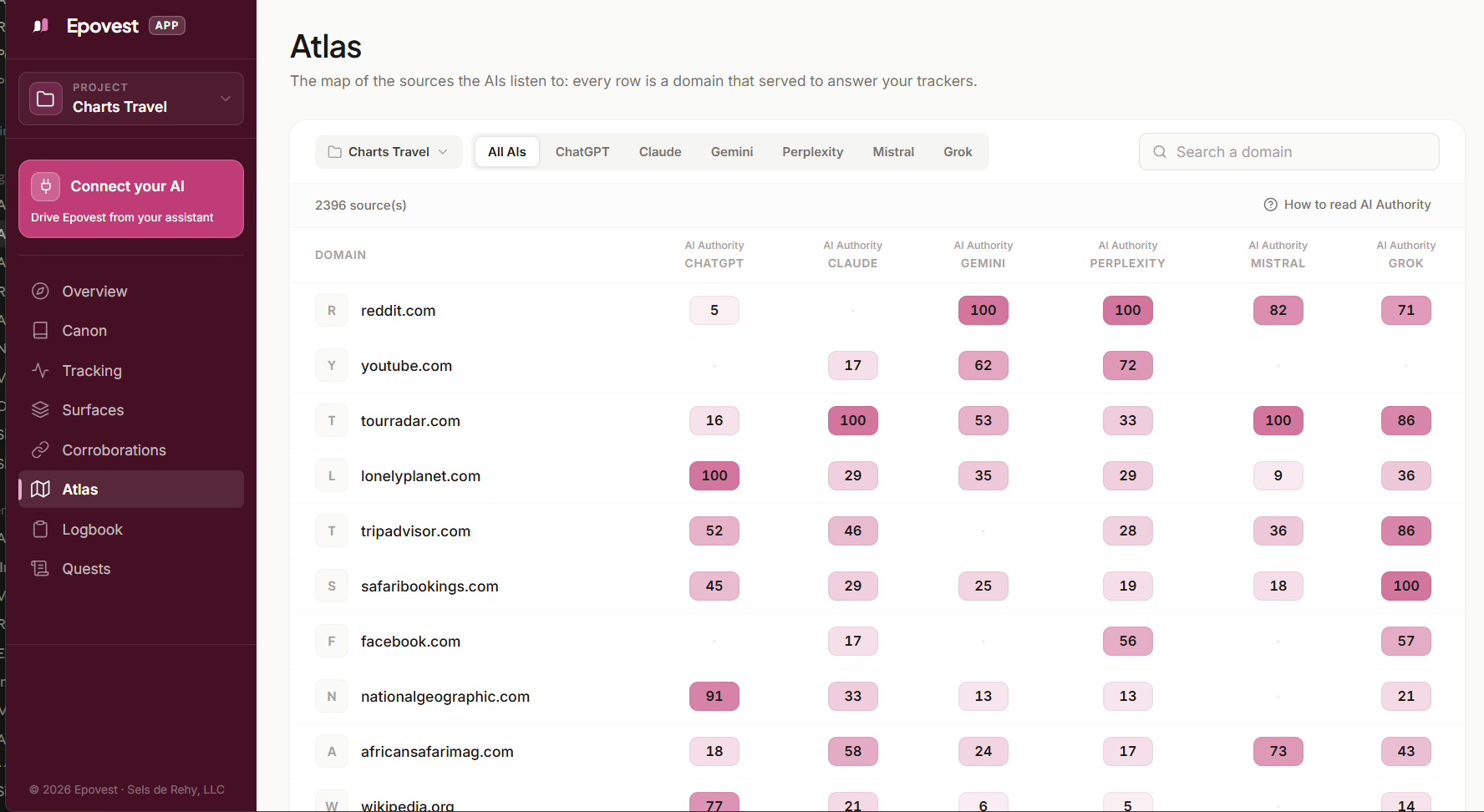Click the Corroborations link icon
The image size is (1484, 812).
click(x=40, y=449)
